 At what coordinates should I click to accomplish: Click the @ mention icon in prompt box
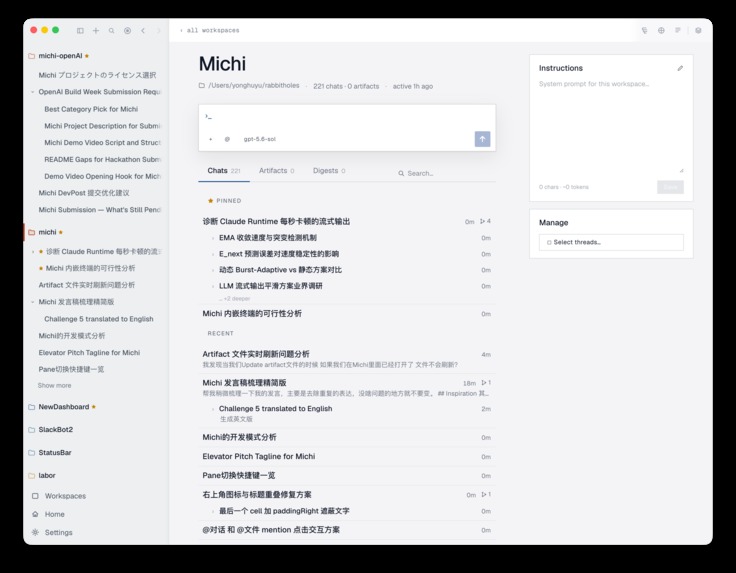(x=227, y=139)
